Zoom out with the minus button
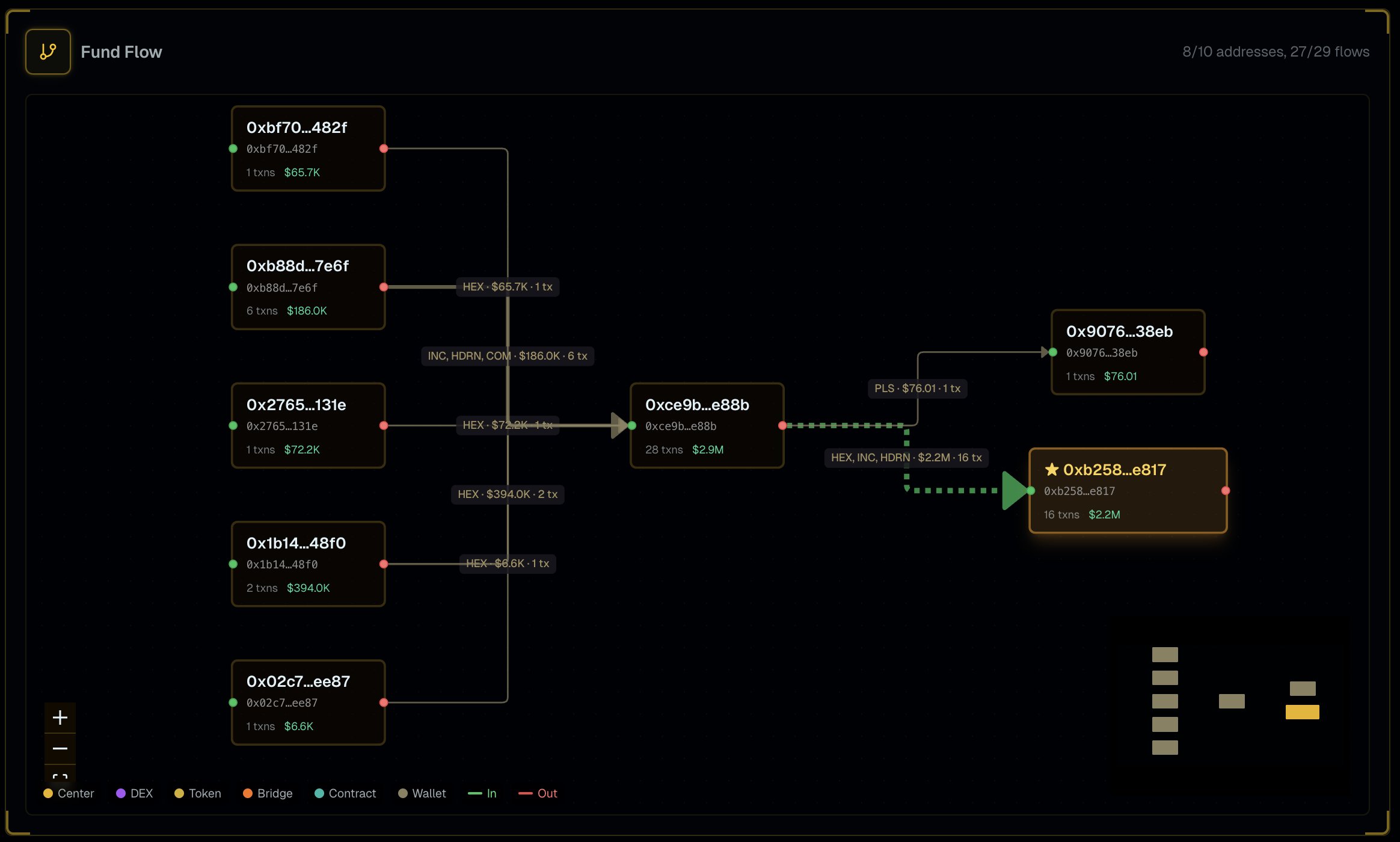The image size is (1400, 842). click(60, 749)
